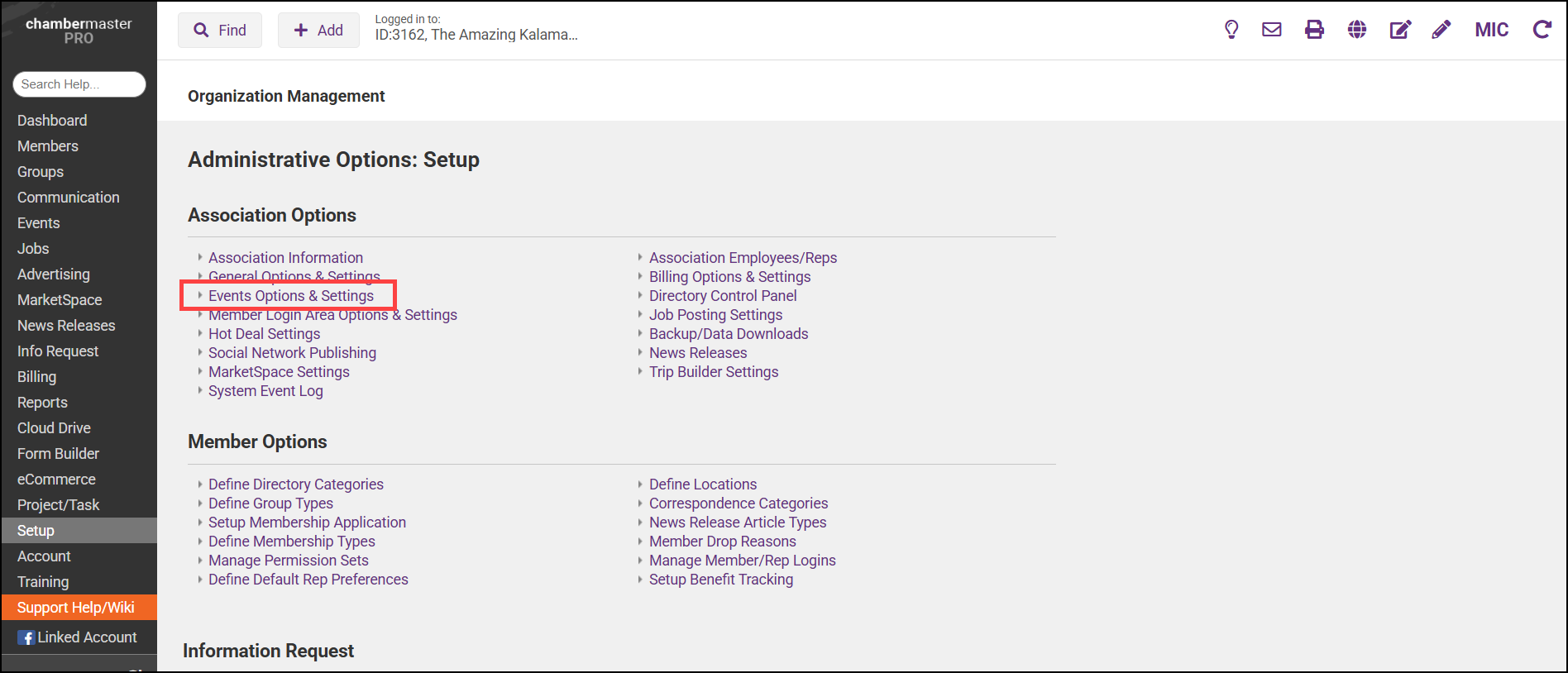Click the edit square-with-pencil icon
This screenshot has height=673, width=1568.
[1399, 30]
